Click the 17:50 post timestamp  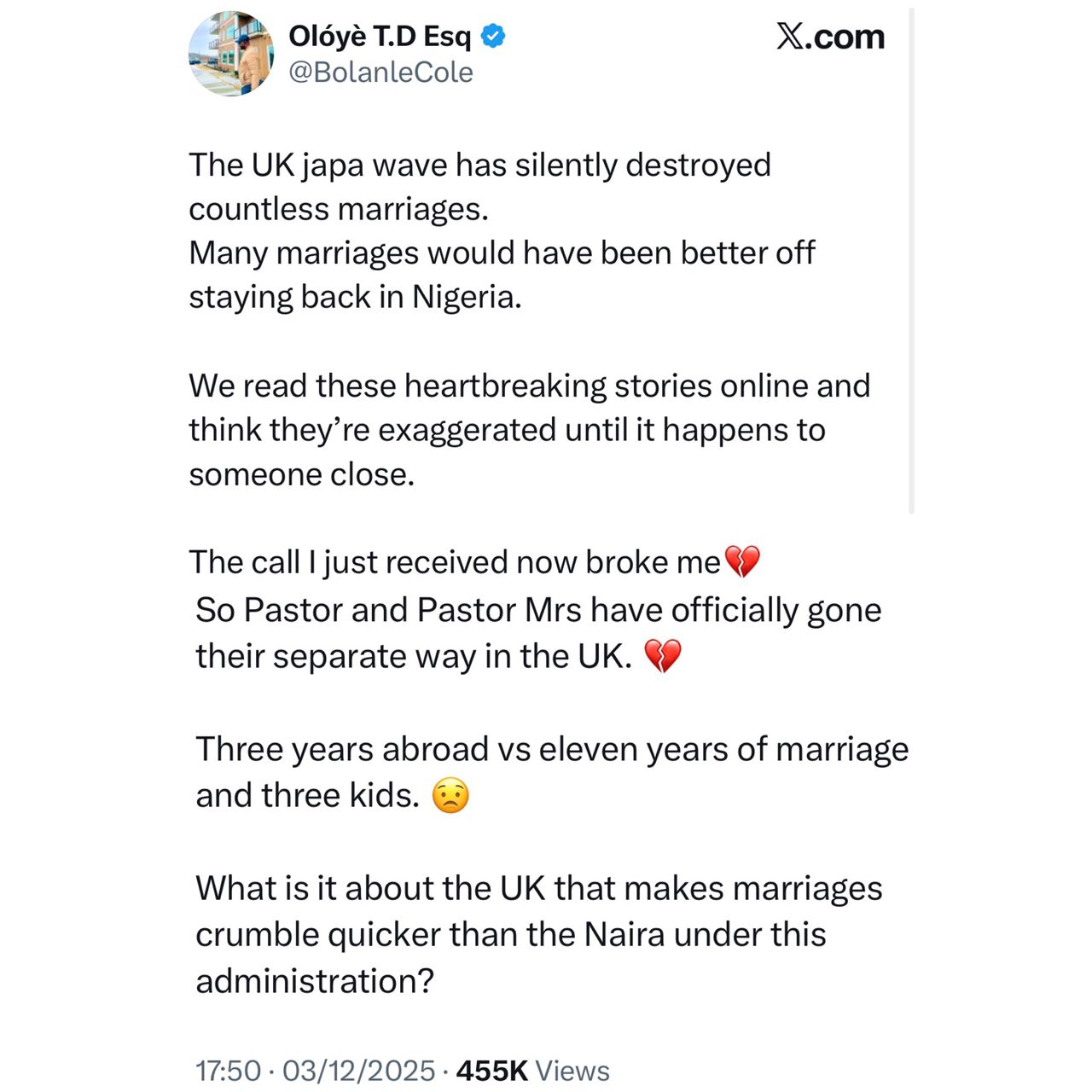click(228, 1071)
